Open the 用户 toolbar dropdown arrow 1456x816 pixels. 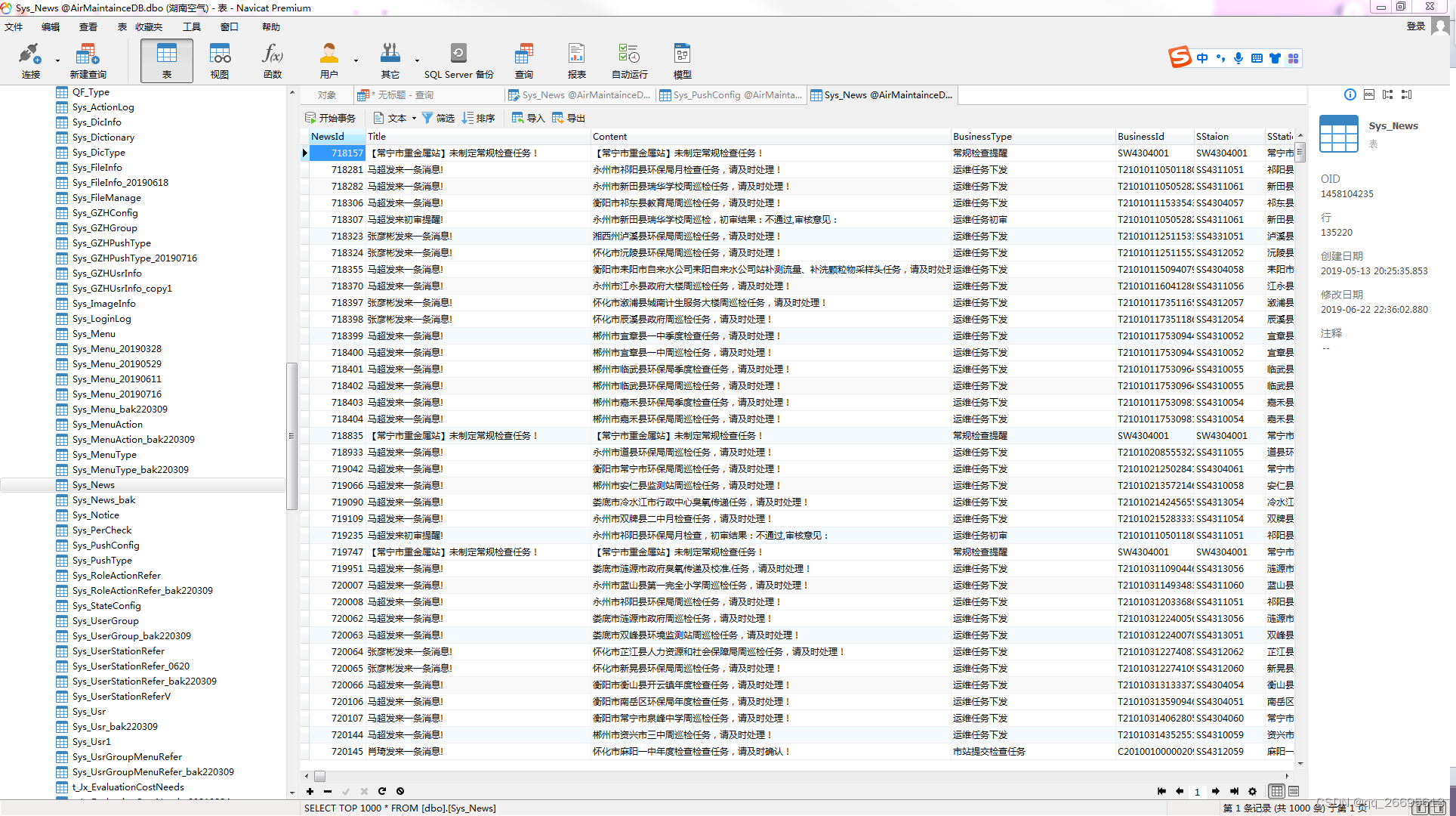pos(356,60)
